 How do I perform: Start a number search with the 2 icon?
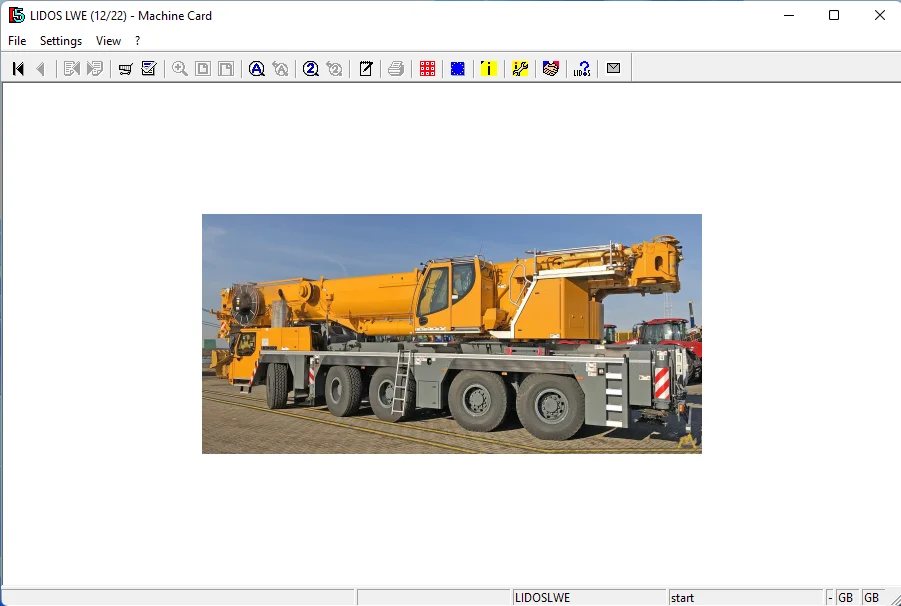click(311, 68)
